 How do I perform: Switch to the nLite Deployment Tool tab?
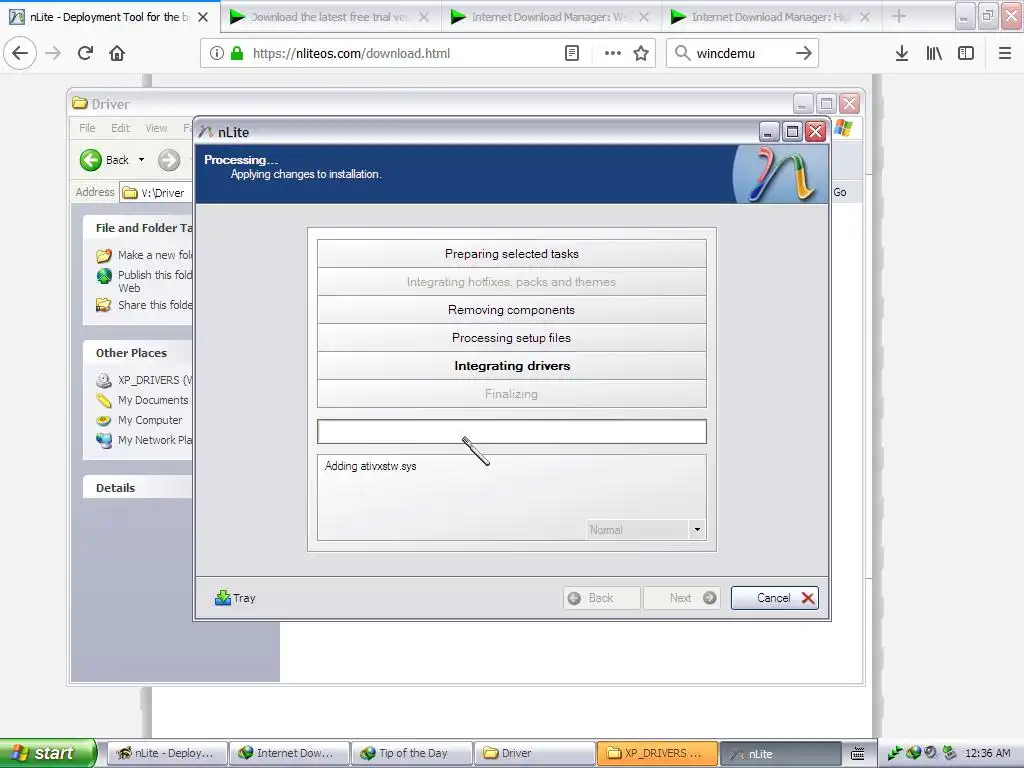coord(110,17)
